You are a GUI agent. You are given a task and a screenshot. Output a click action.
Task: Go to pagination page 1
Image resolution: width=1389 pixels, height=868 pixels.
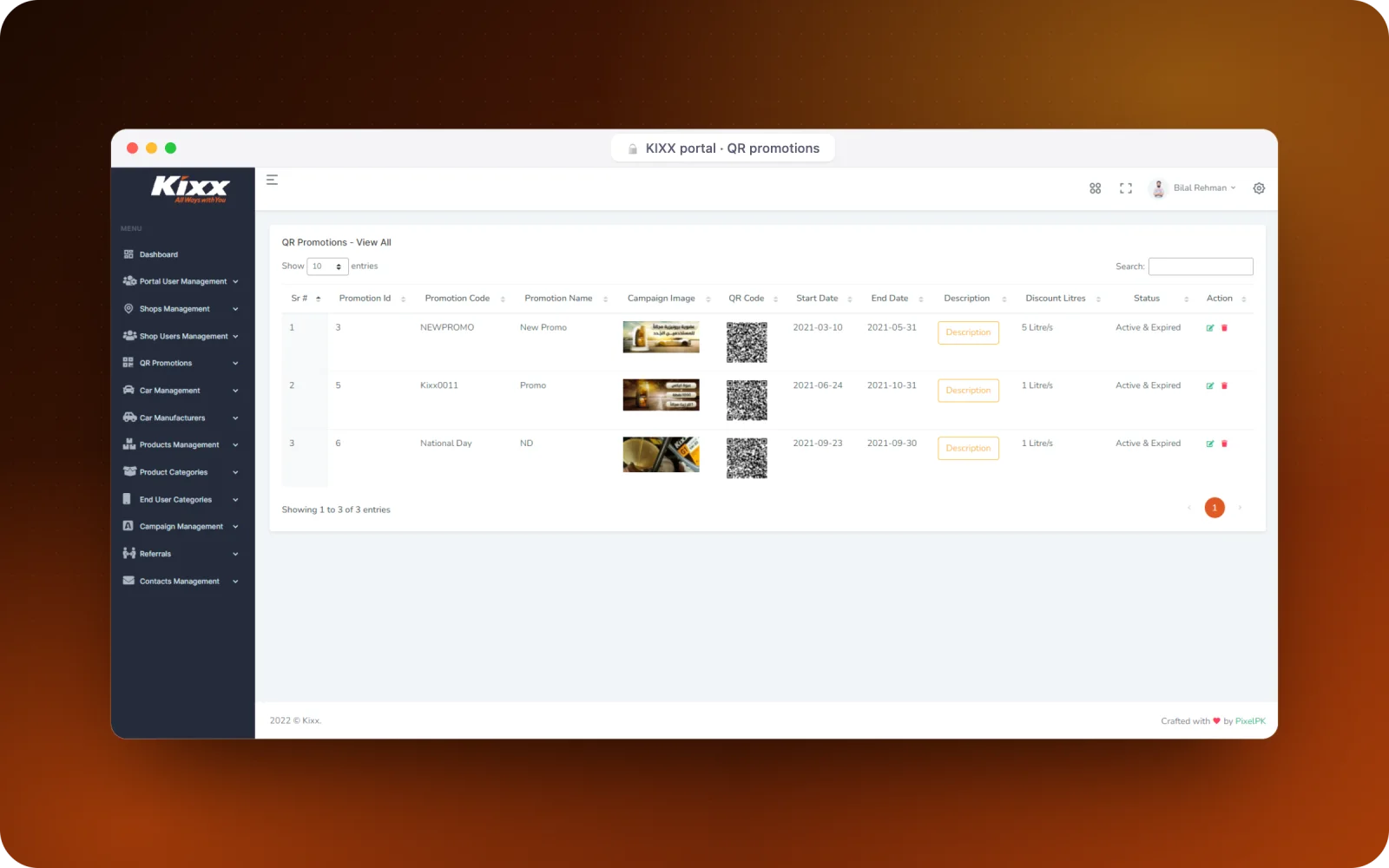tap(1215, 508)
